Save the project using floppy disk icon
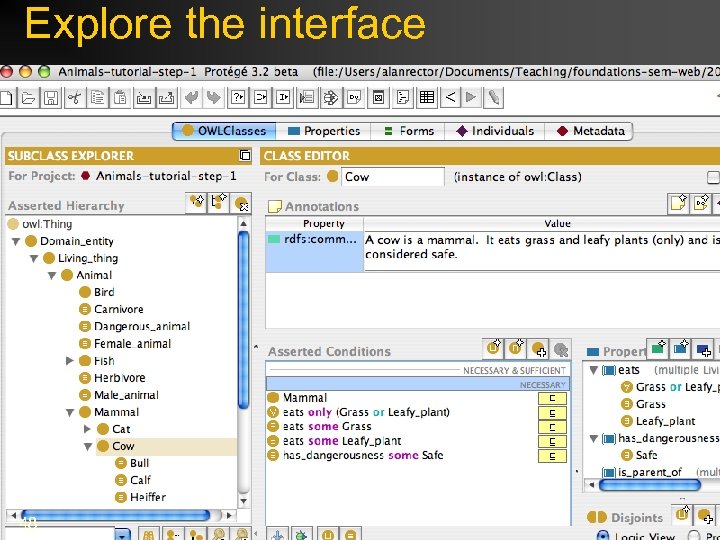Image resolution: width=720 pixels, height=540 pixels. (x=51, y=98)
